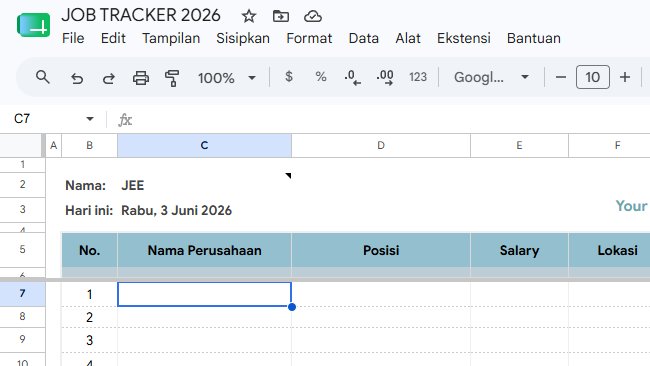650x366 pixels.
Task: Format as currency with dollar icon
Action: coord(289,77)
